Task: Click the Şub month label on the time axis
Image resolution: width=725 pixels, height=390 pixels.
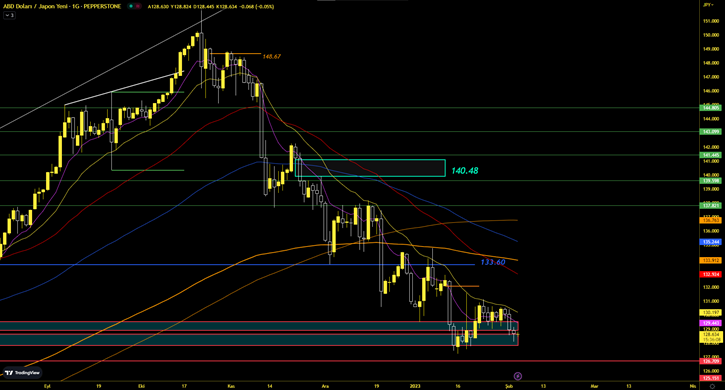Action: pyautogui.click(x=509, y=386)
